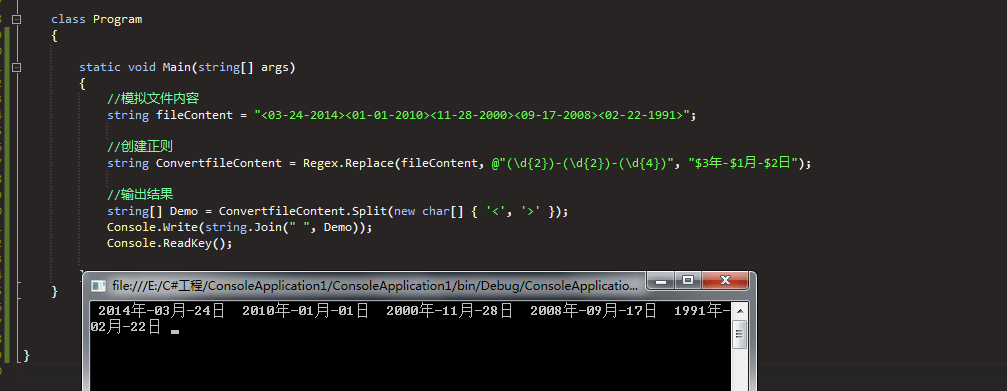
Task: Click console output '02月-22日'
Action: pos(126,328)
